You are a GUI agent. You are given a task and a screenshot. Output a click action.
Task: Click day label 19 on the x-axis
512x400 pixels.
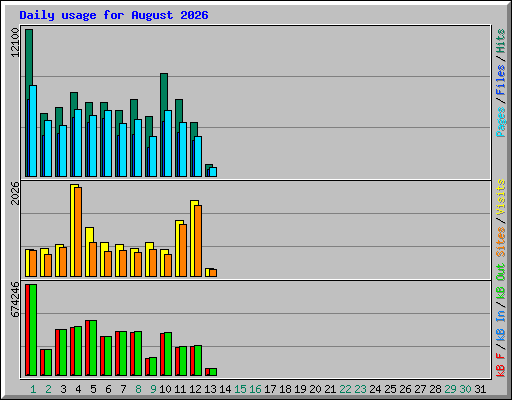pos(300,389)
